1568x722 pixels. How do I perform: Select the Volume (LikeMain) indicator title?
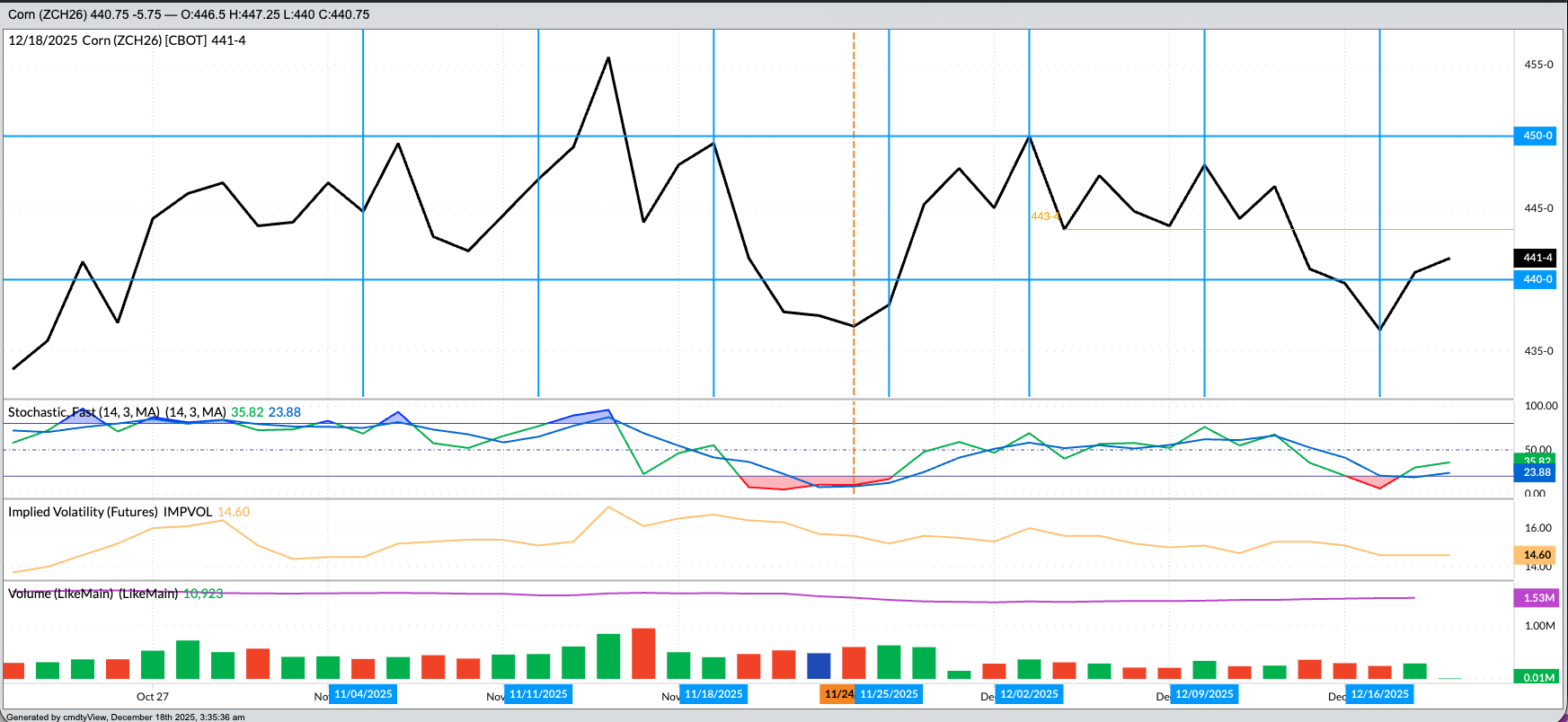93,594
